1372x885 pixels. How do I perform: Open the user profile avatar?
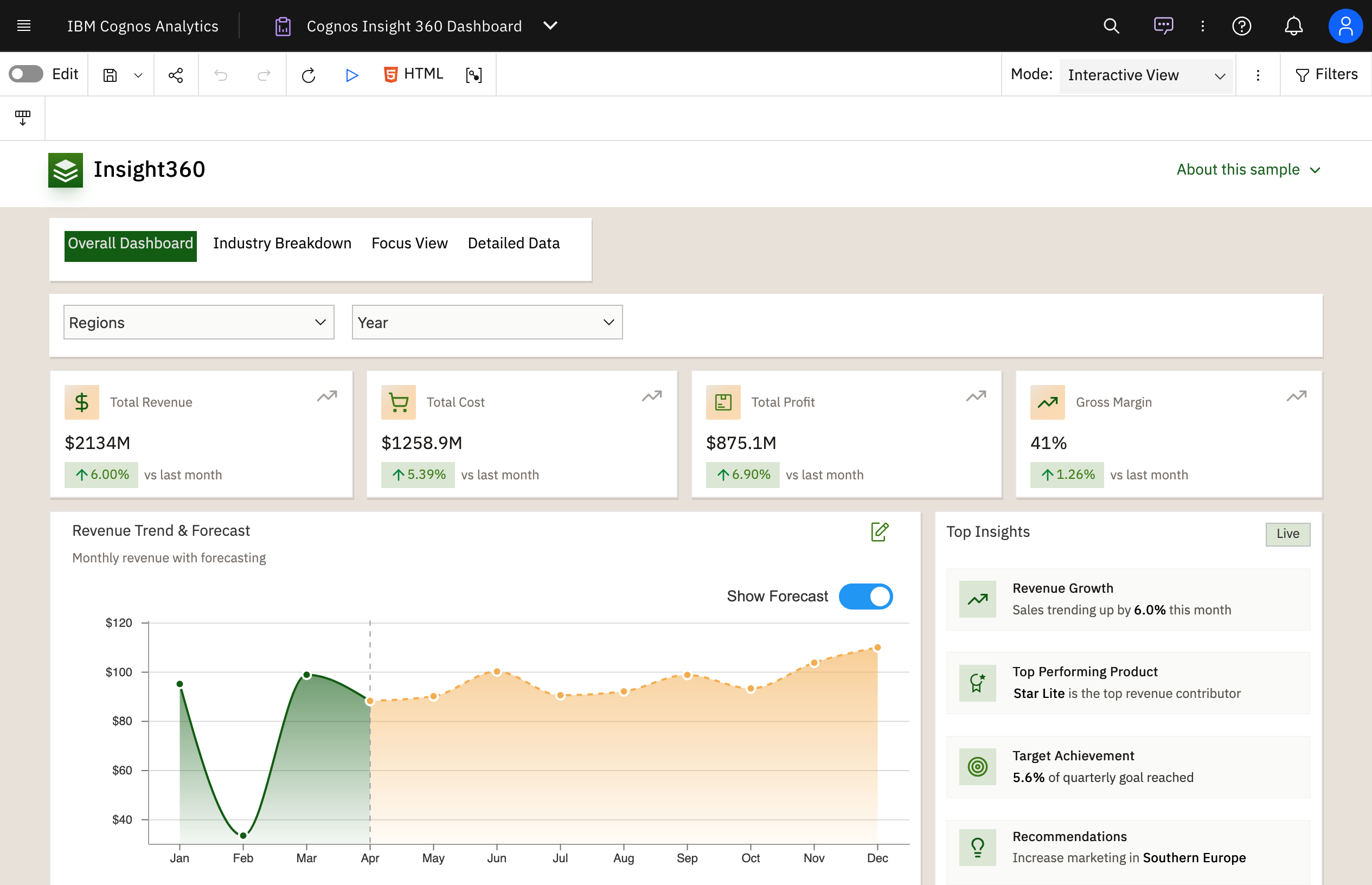click(1345, 26)
